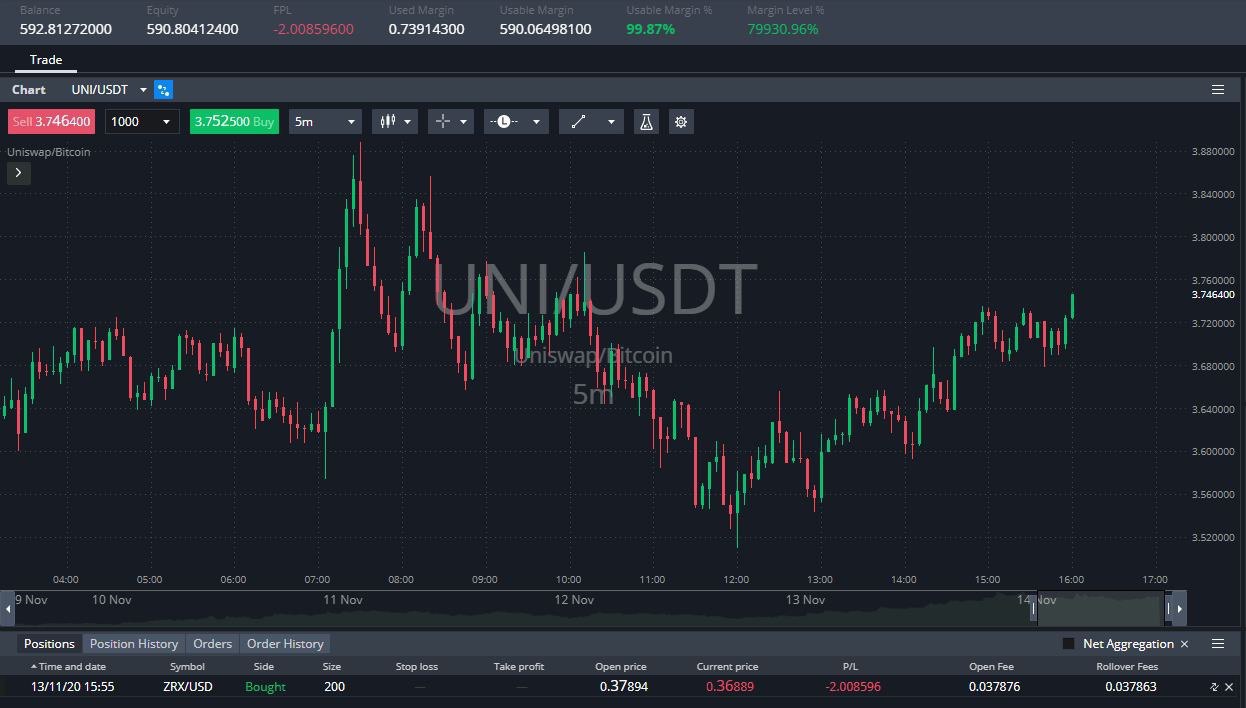Click the ZRX/USD symbol in the positions row
The height and width of the screenshot is (708, 1246).
[x=188, y=687]
